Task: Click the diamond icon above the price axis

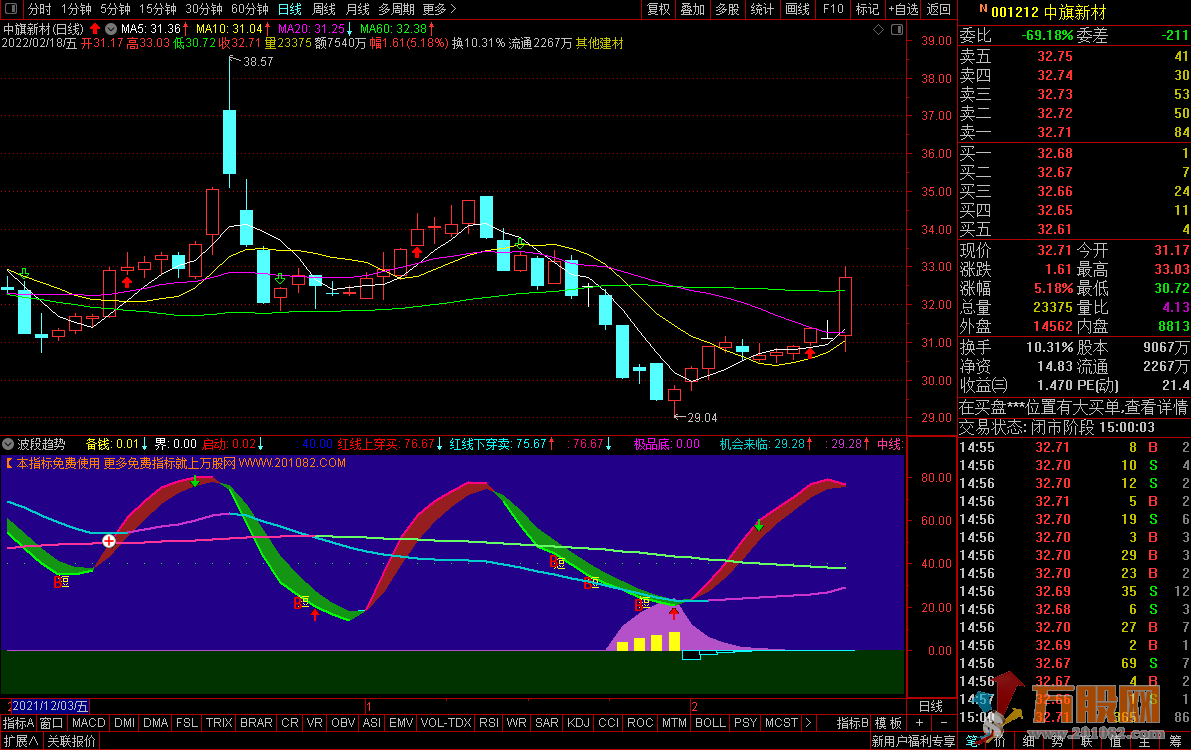Action: coord(878,29)
